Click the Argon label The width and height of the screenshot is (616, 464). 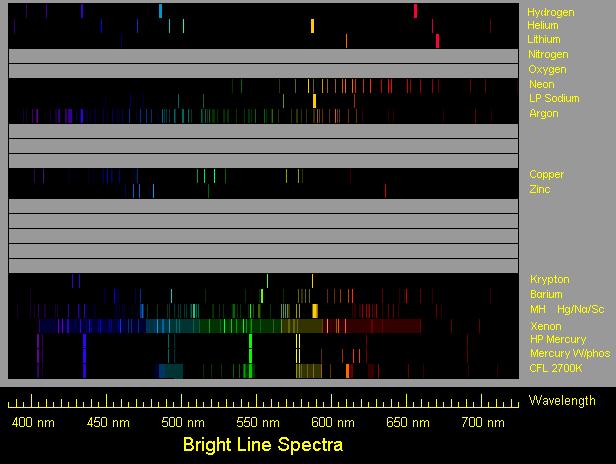point(544,114)
